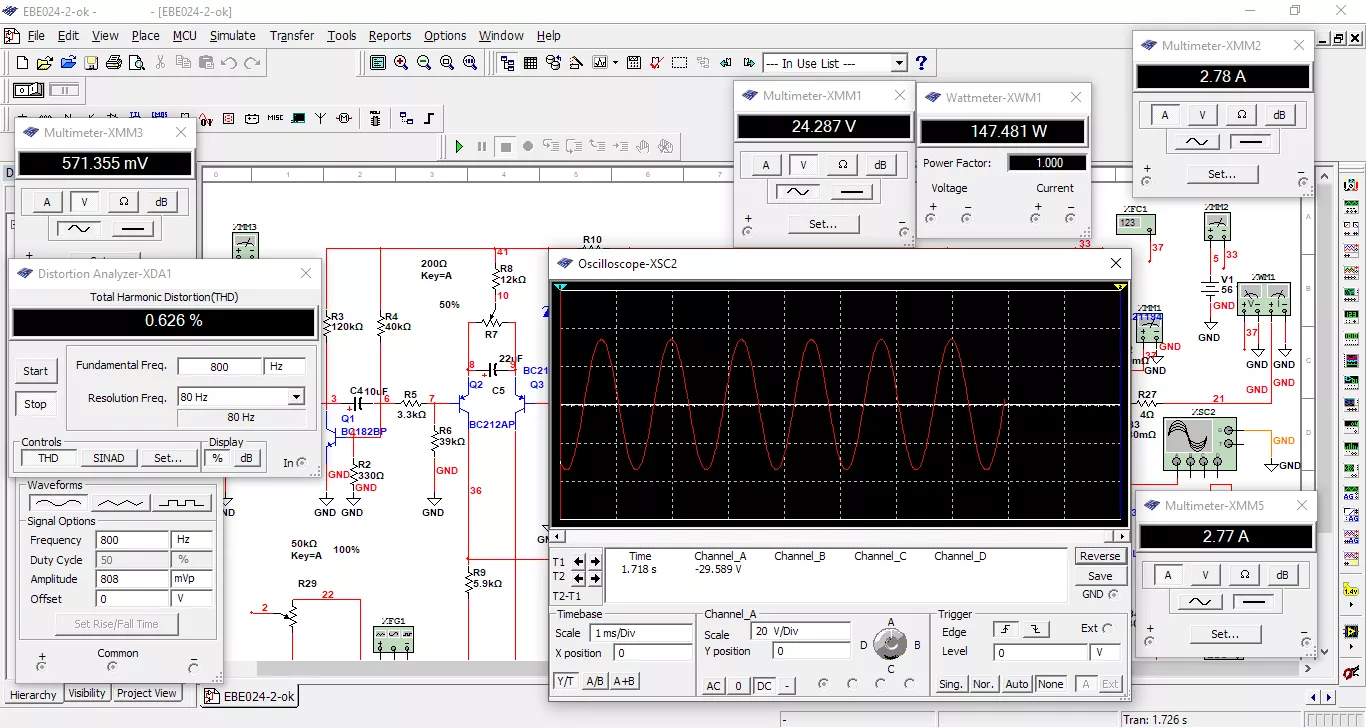
Task: Click Save button on oscilloscope
Action: 1100,576
